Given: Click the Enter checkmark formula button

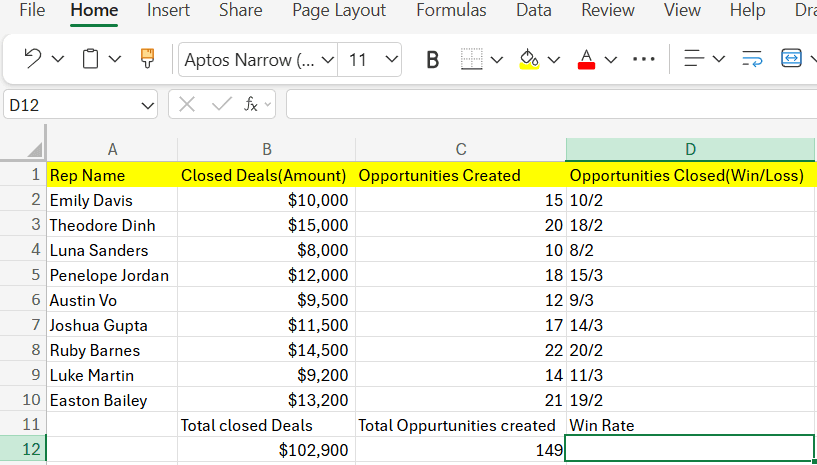Looking at the screenshot, I should pos(221,105).
